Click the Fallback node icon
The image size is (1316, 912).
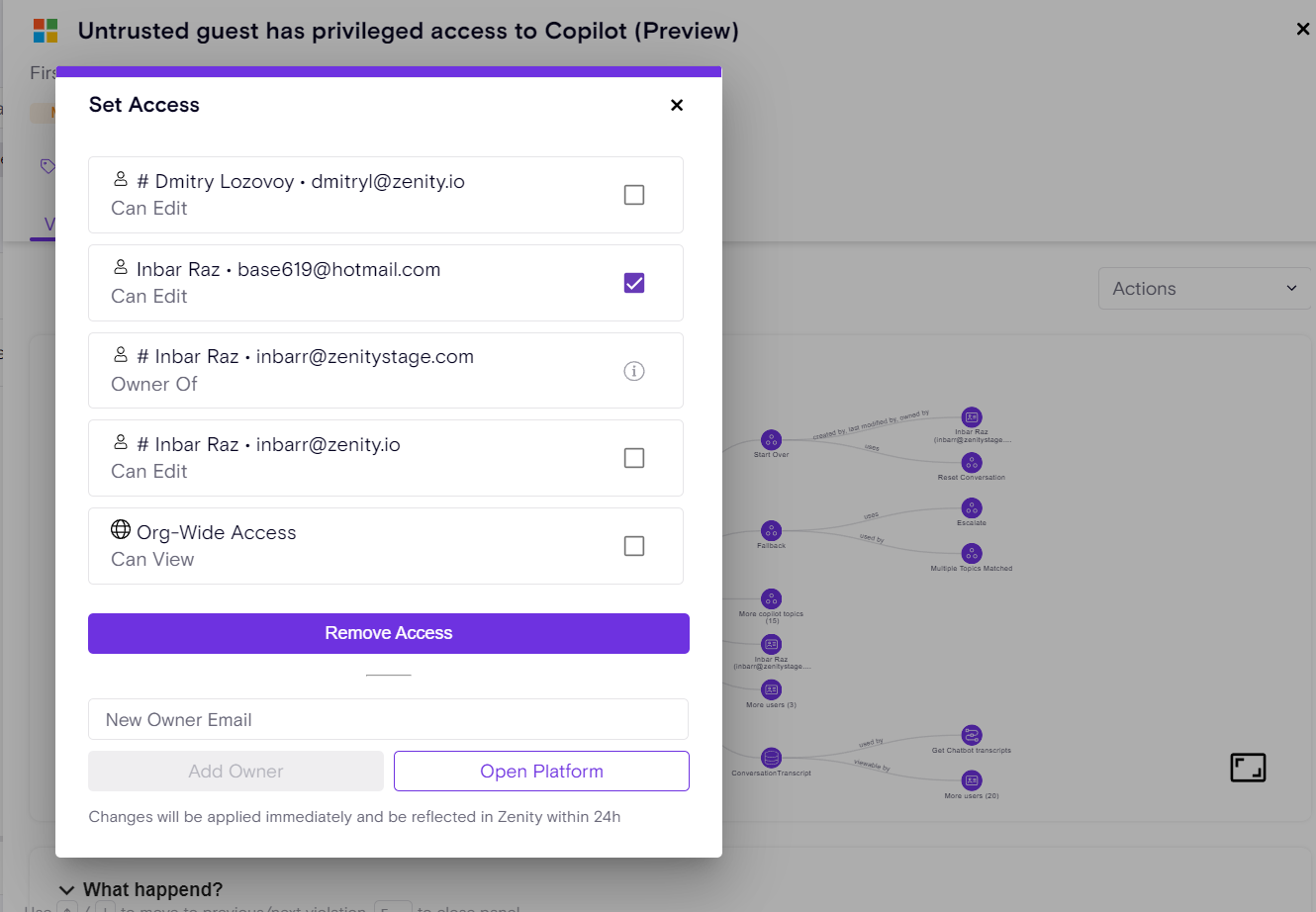point(771,531)
